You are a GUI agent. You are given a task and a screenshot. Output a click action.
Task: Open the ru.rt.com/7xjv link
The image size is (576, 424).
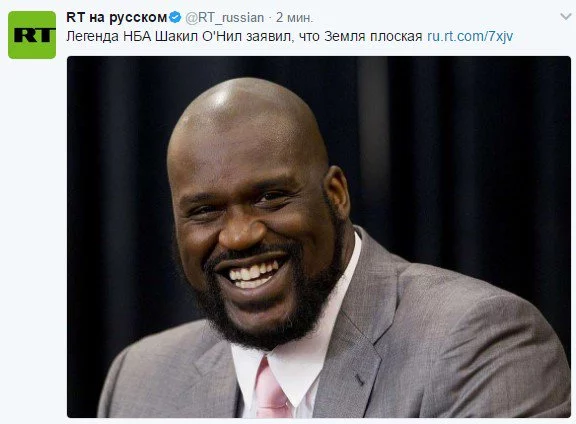470,36
